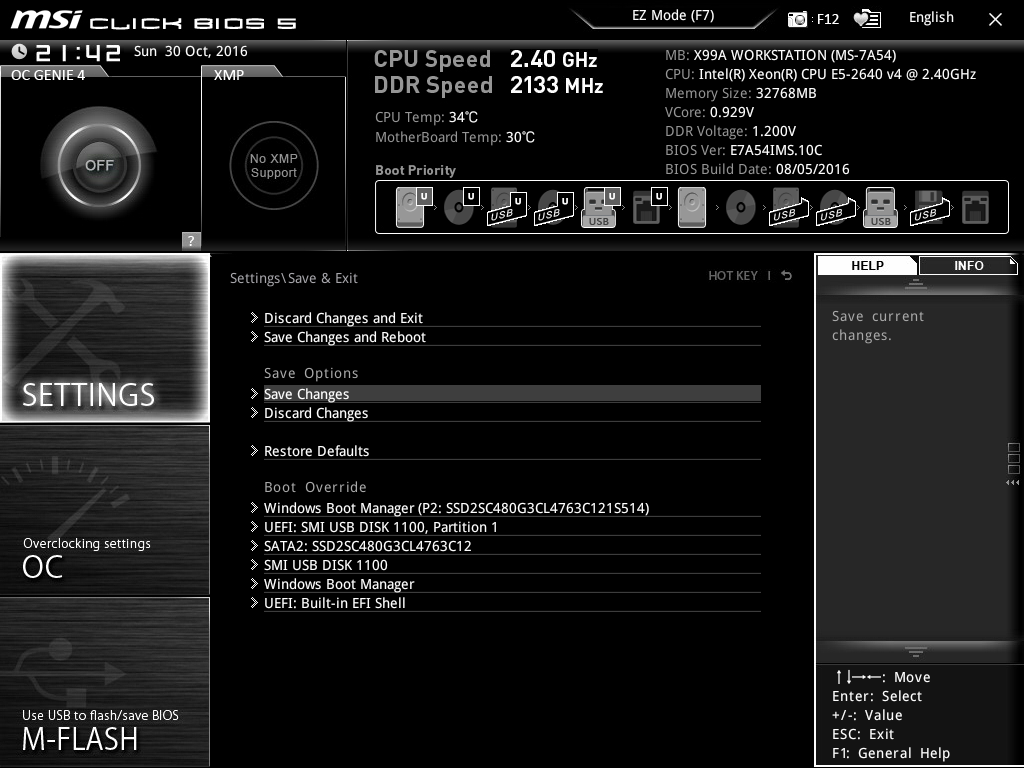Take a screenshot with the F12 camera icon
Screen dimensions: 1024x768
[x=797, y=19]
